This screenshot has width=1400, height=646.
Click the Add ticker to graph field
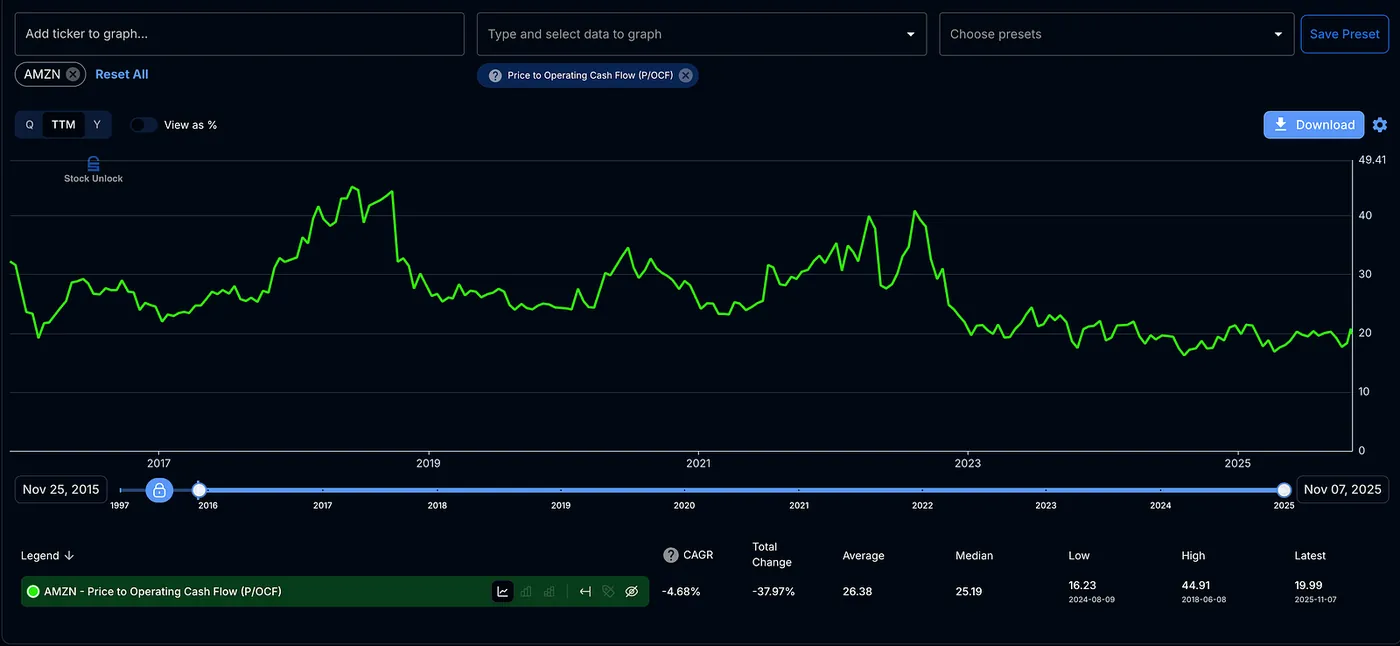pyautogui.click(x=239, y=34)
